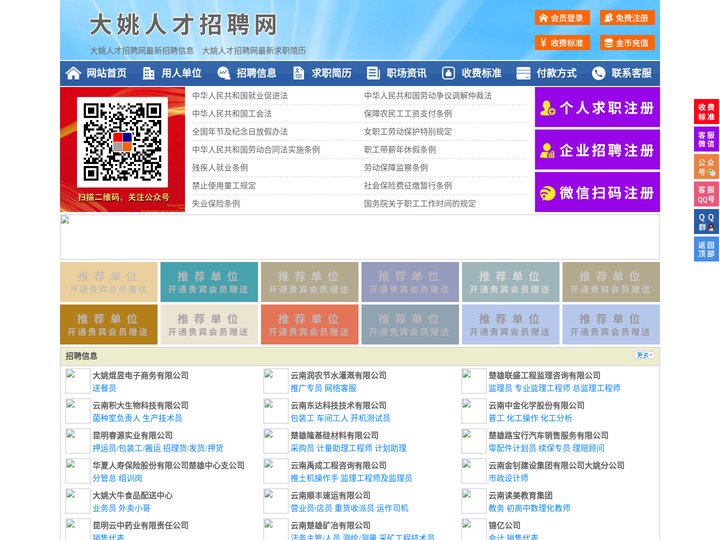Screen dimensions: 720x540
Task: Click the 网络客服 job link
Action: (x=340, y=388)
